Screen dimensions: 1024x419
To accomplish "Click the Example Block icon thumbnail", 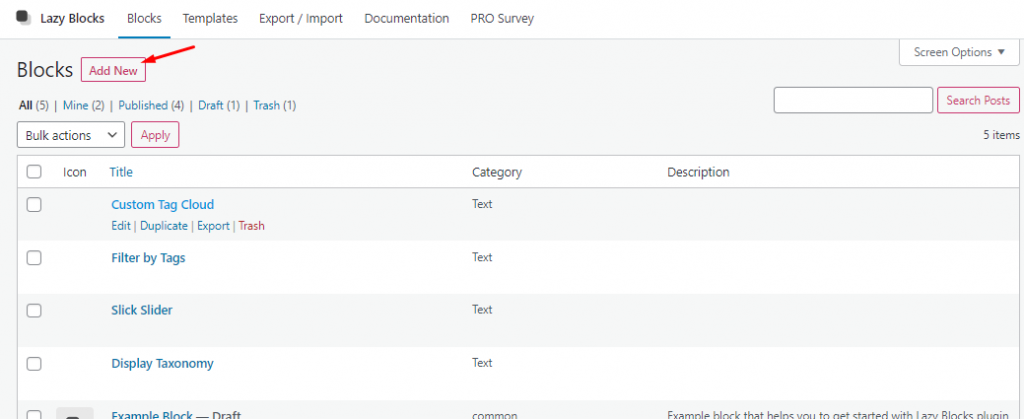I will point(75,413).
